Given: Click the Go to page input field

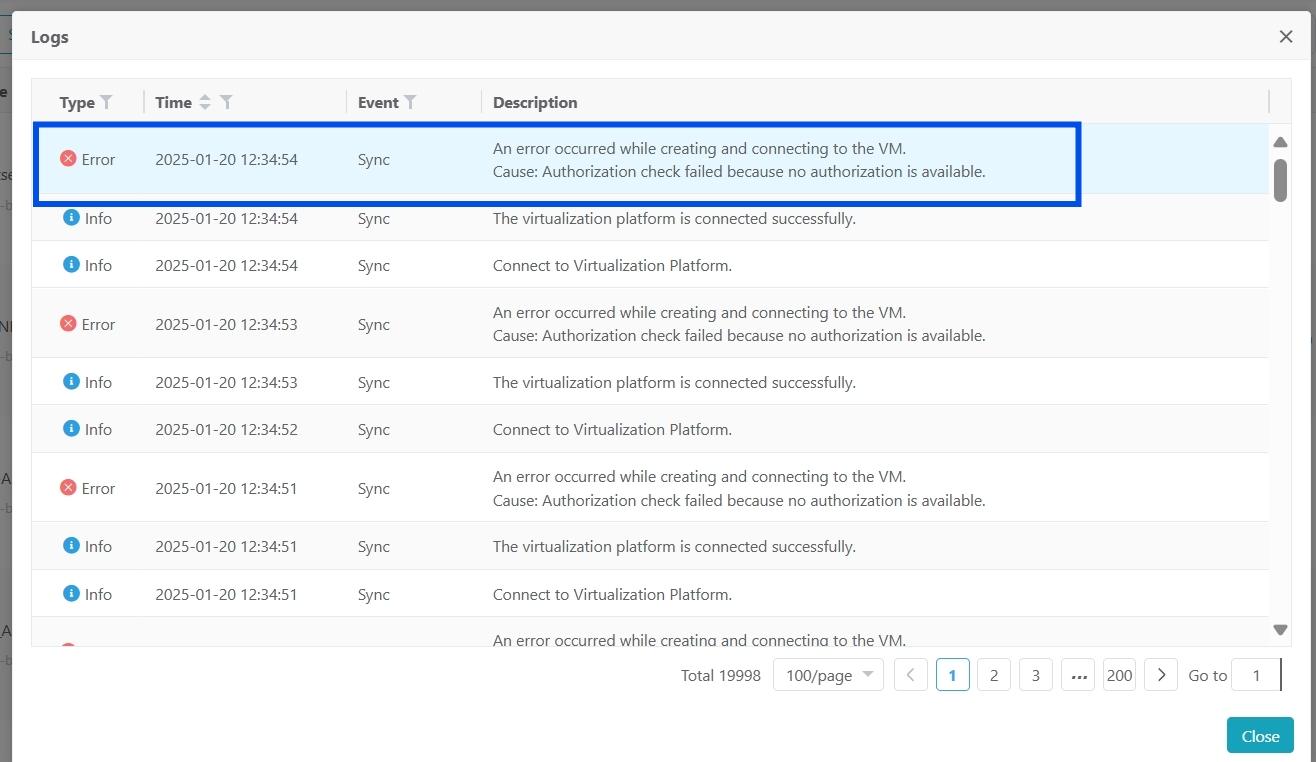Looking at the screenshot, I should tap(1257, 675).
